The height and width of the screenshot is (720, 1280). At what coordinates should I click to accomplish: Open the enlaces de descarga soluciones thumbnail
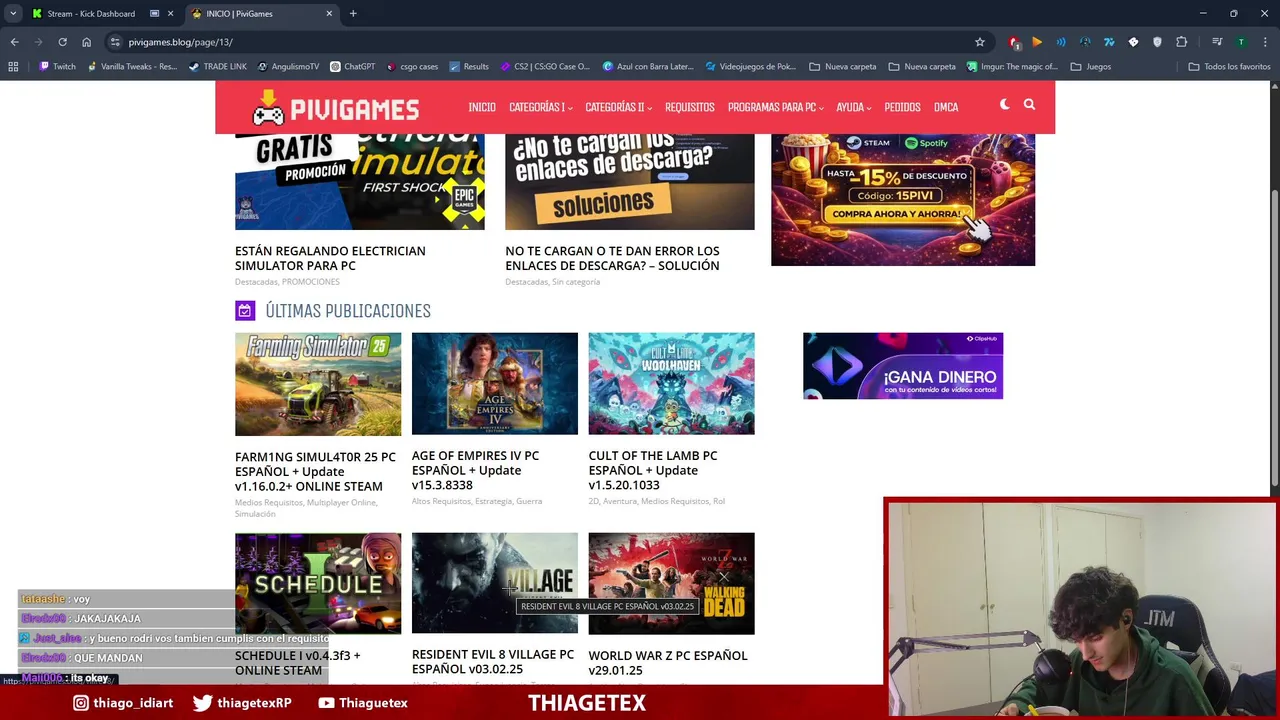click(630, 182)
